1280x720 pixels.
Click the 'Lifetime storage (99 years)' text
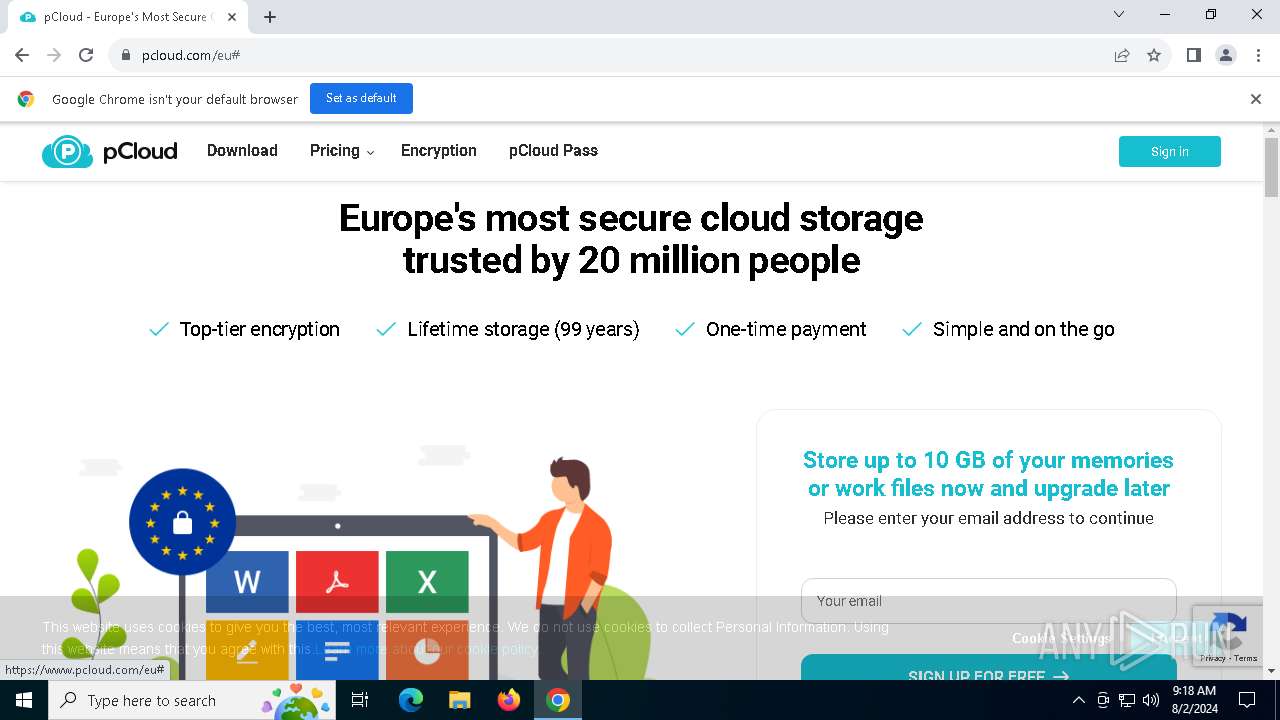523,329
